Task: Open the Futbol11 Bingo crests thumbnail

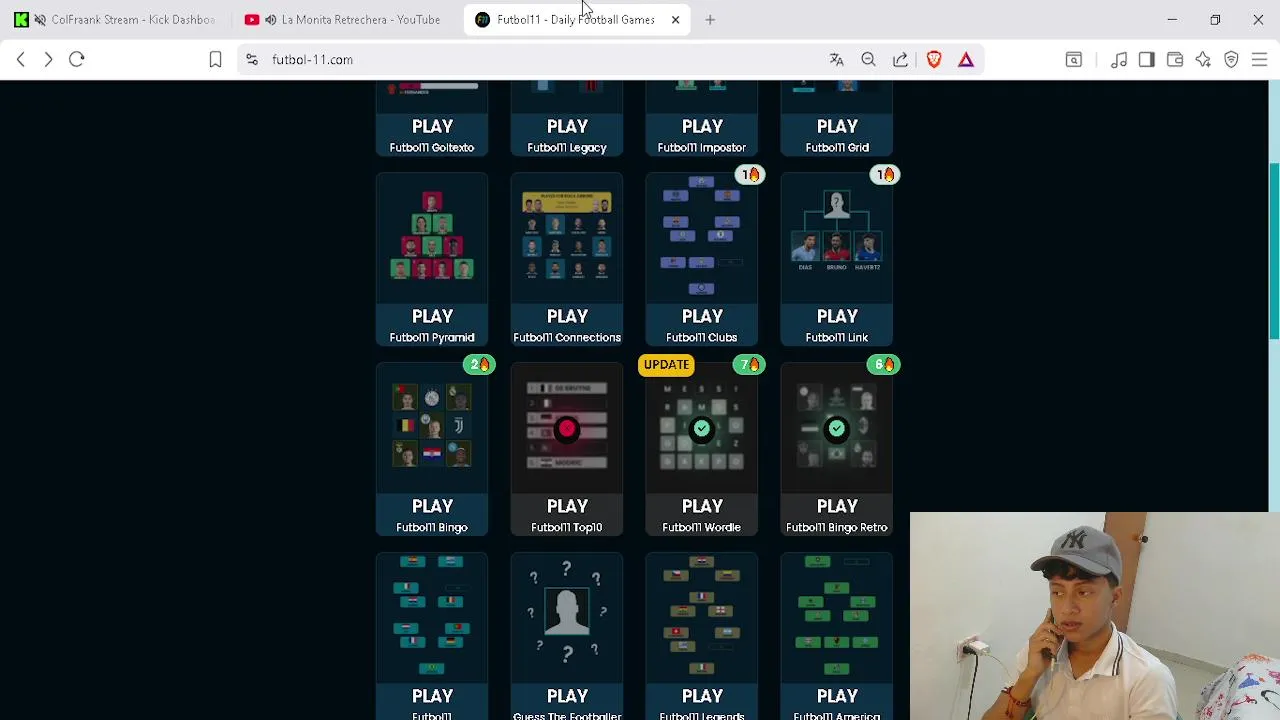Action: coord(432,427)
